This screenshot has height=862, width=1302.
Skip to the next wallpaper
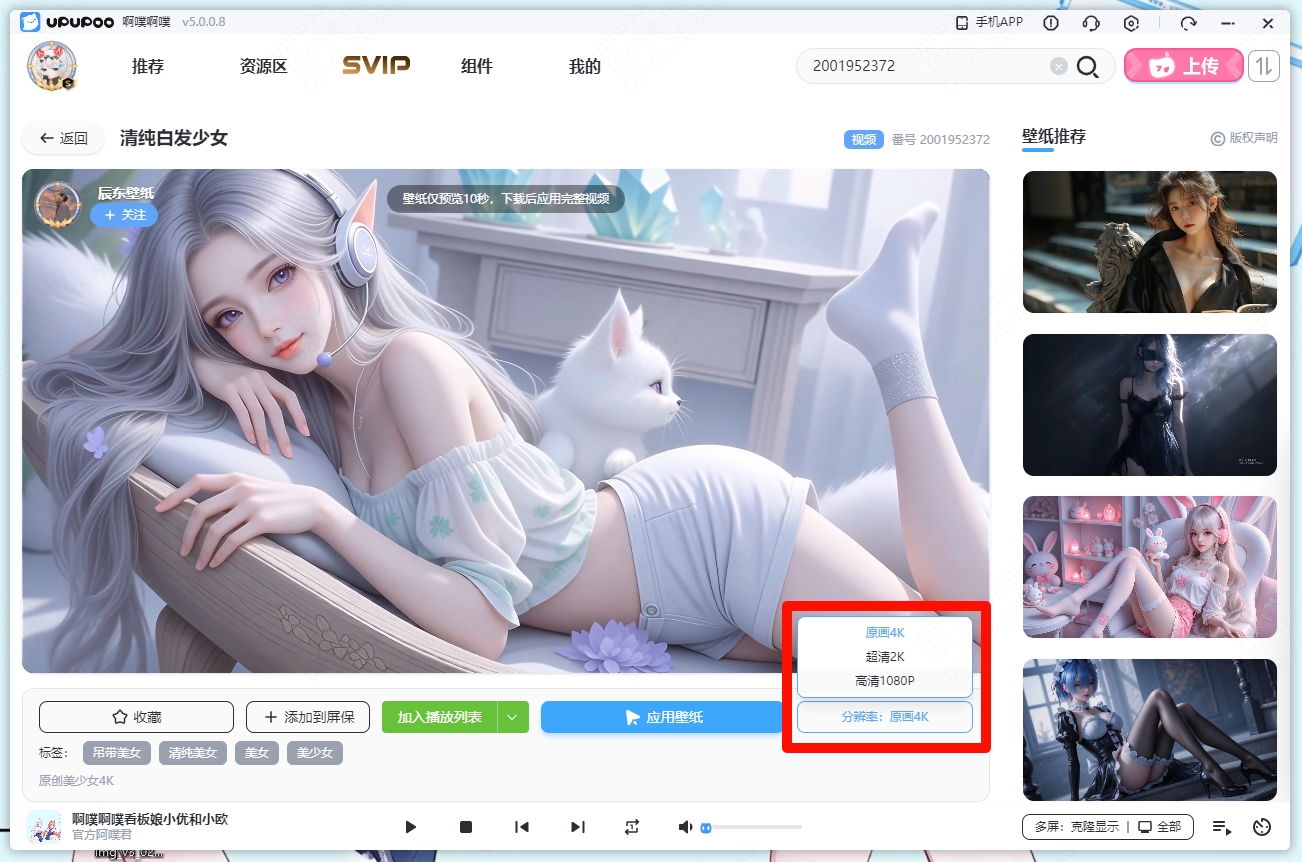[x=577, y=827]
